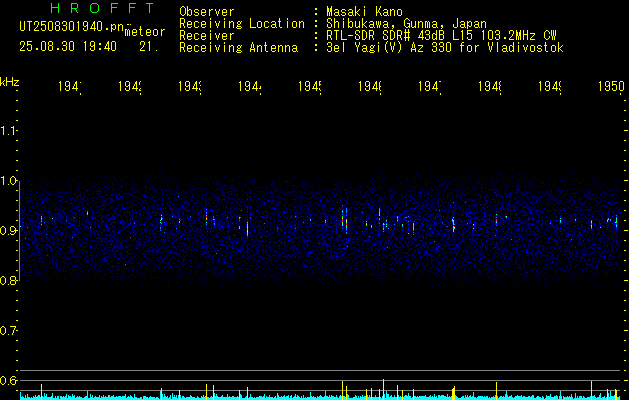
Task: Select receiver text RTL-SDR SDR# 43dB L15 103.2MHz CW
Action: (x=441, y=36)
